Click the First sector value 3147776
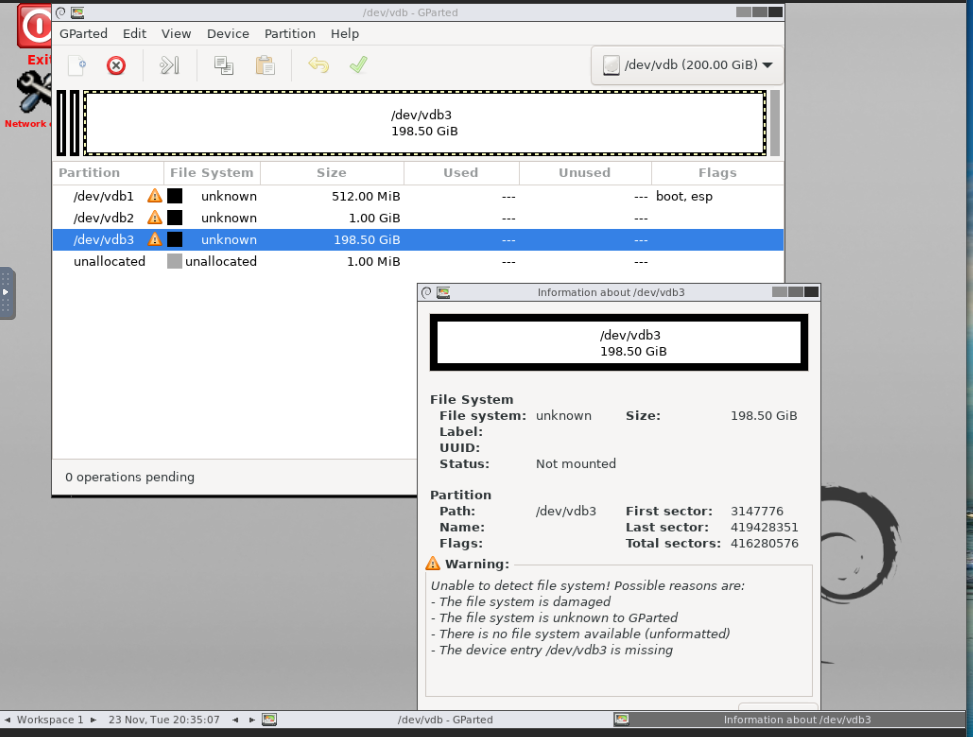Image resolution: width=973 pixels, height=737 pixels. (757, 511)
